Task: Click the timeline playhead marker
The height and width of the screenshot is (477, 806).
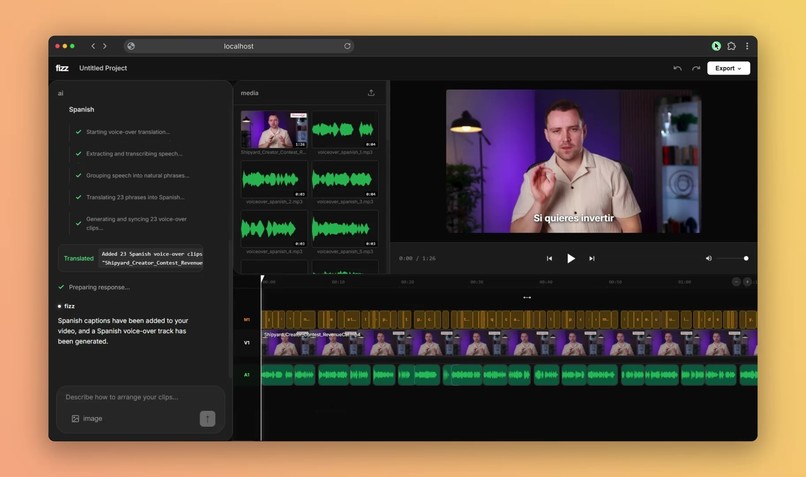Action: coord(262,279)
